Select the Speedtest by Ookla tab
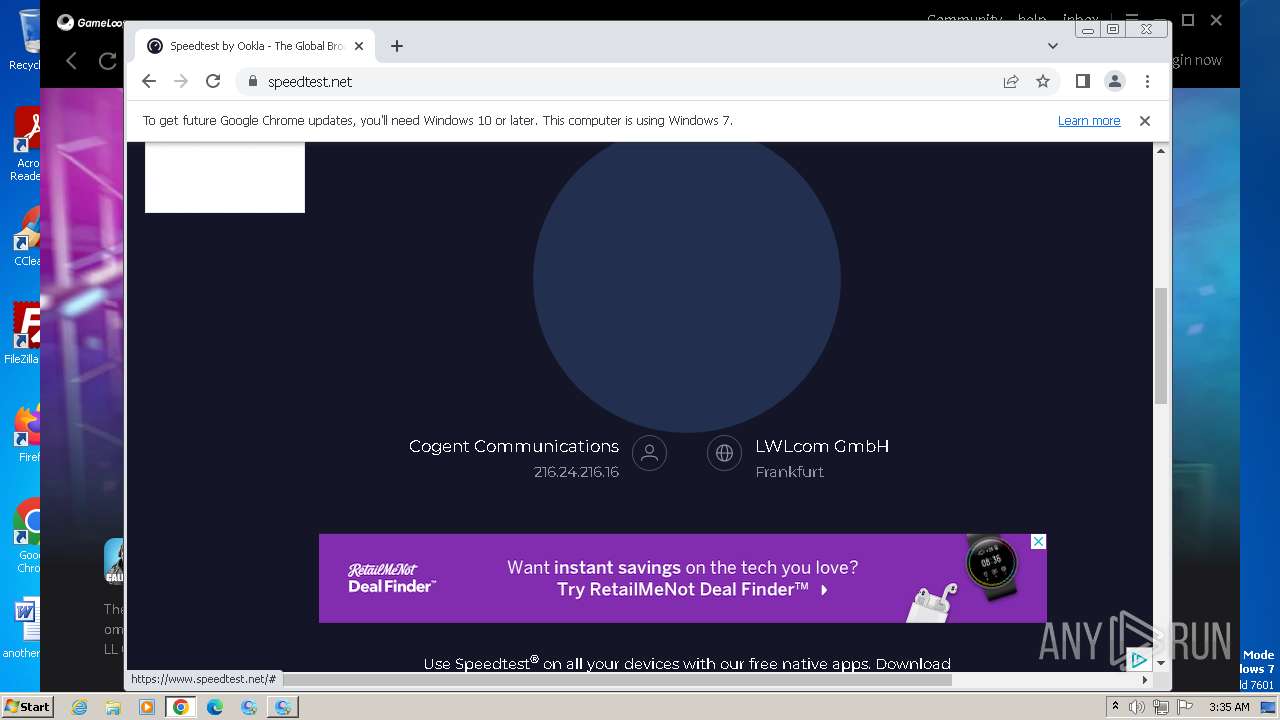1280x720 pixels. tap(256, 46)
